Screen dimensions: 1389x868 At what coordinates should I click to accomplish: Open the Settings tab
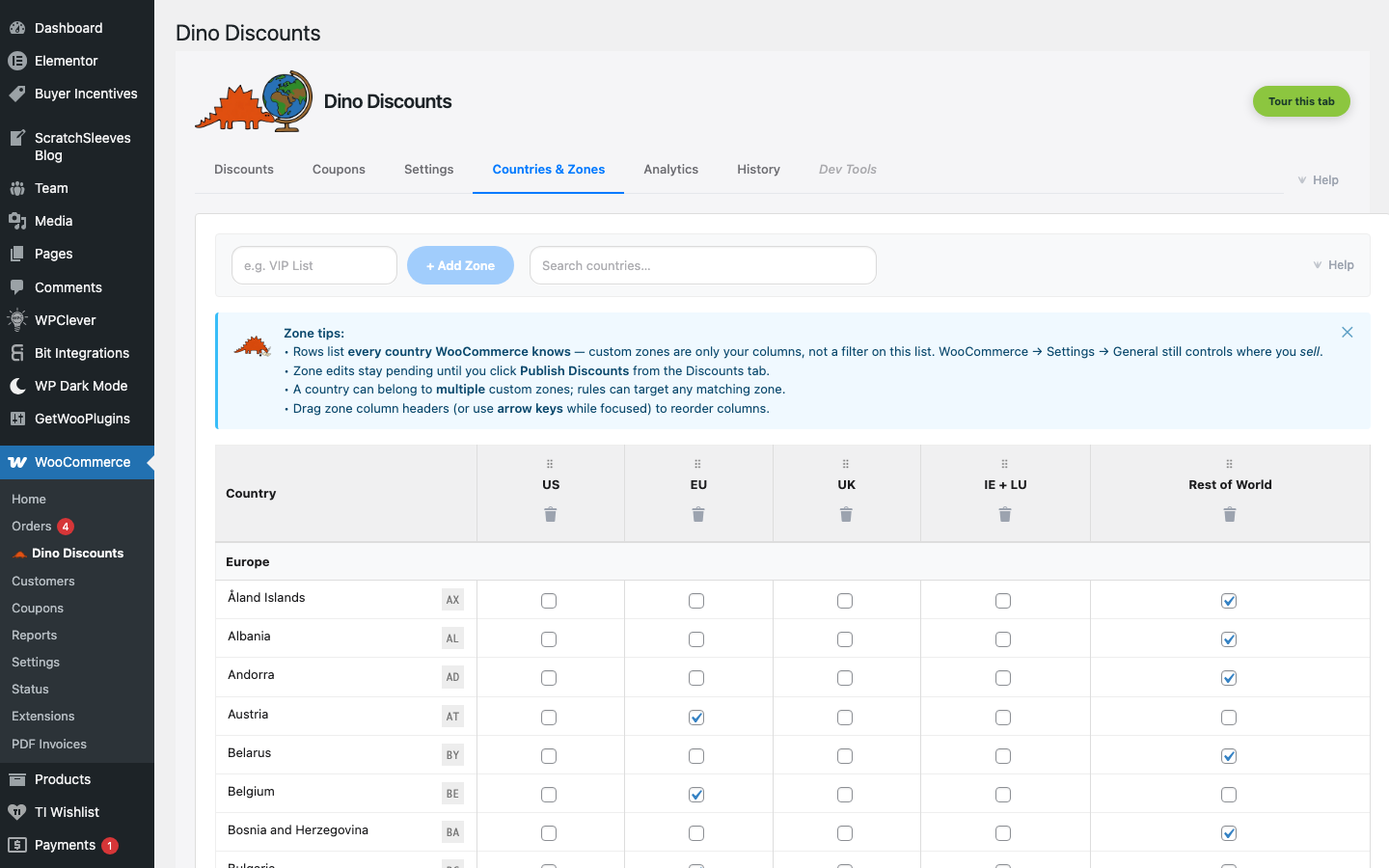click(428, 170)
